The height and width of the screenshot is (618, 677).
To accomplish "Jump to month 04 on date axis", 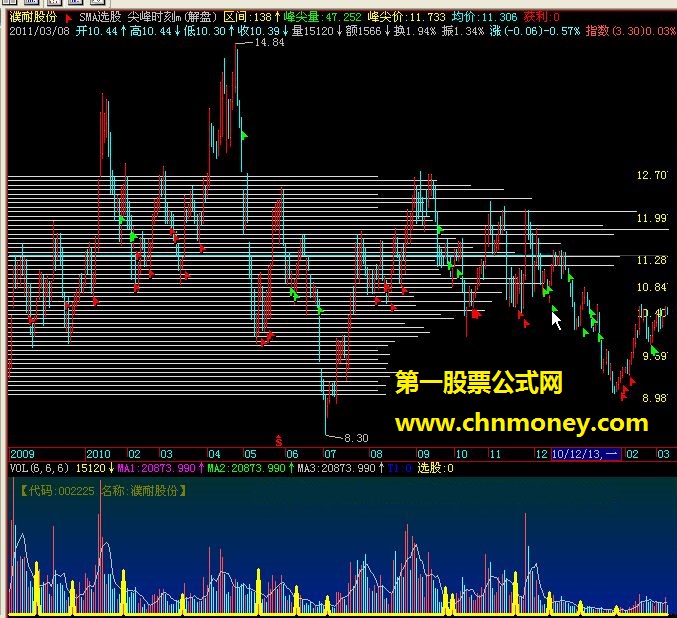I will coord(214,454).
